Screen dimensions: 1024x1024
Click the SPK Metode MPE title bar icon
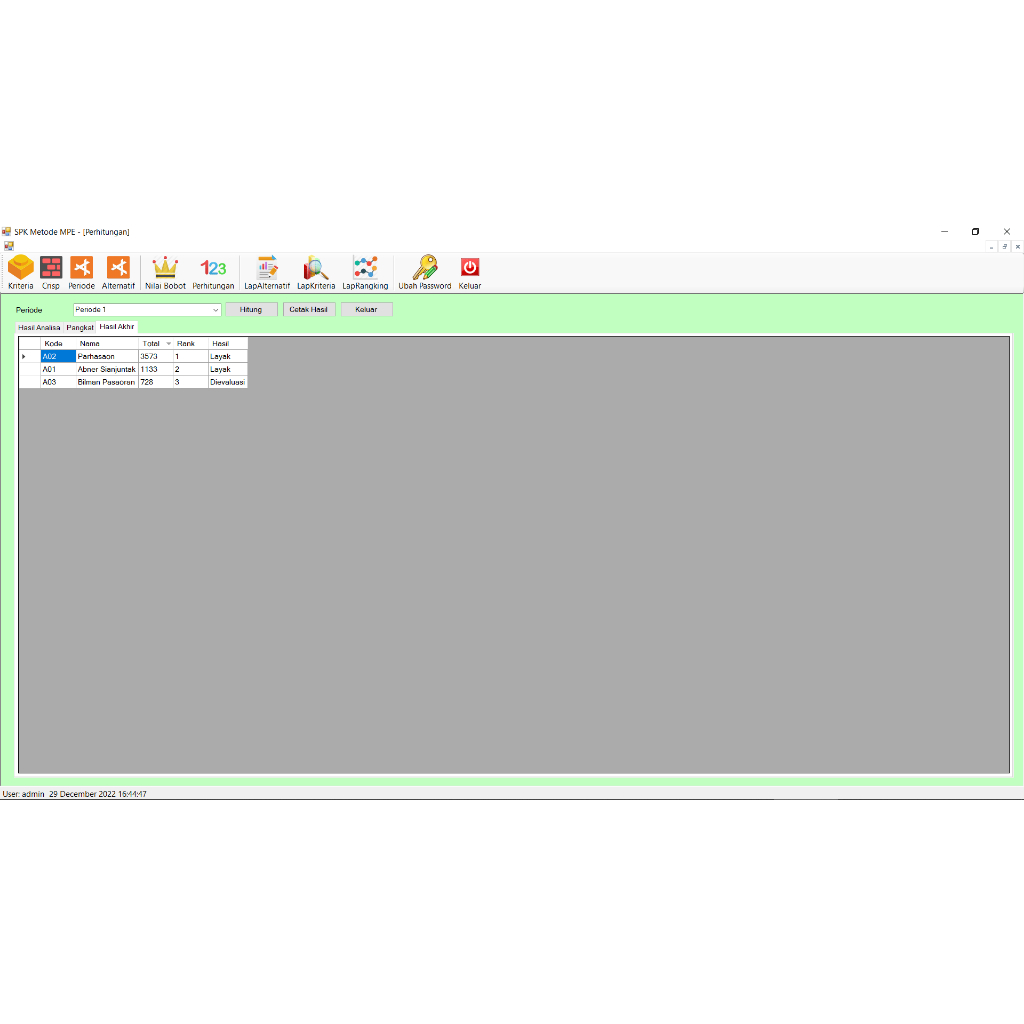(x=7, y=232)
